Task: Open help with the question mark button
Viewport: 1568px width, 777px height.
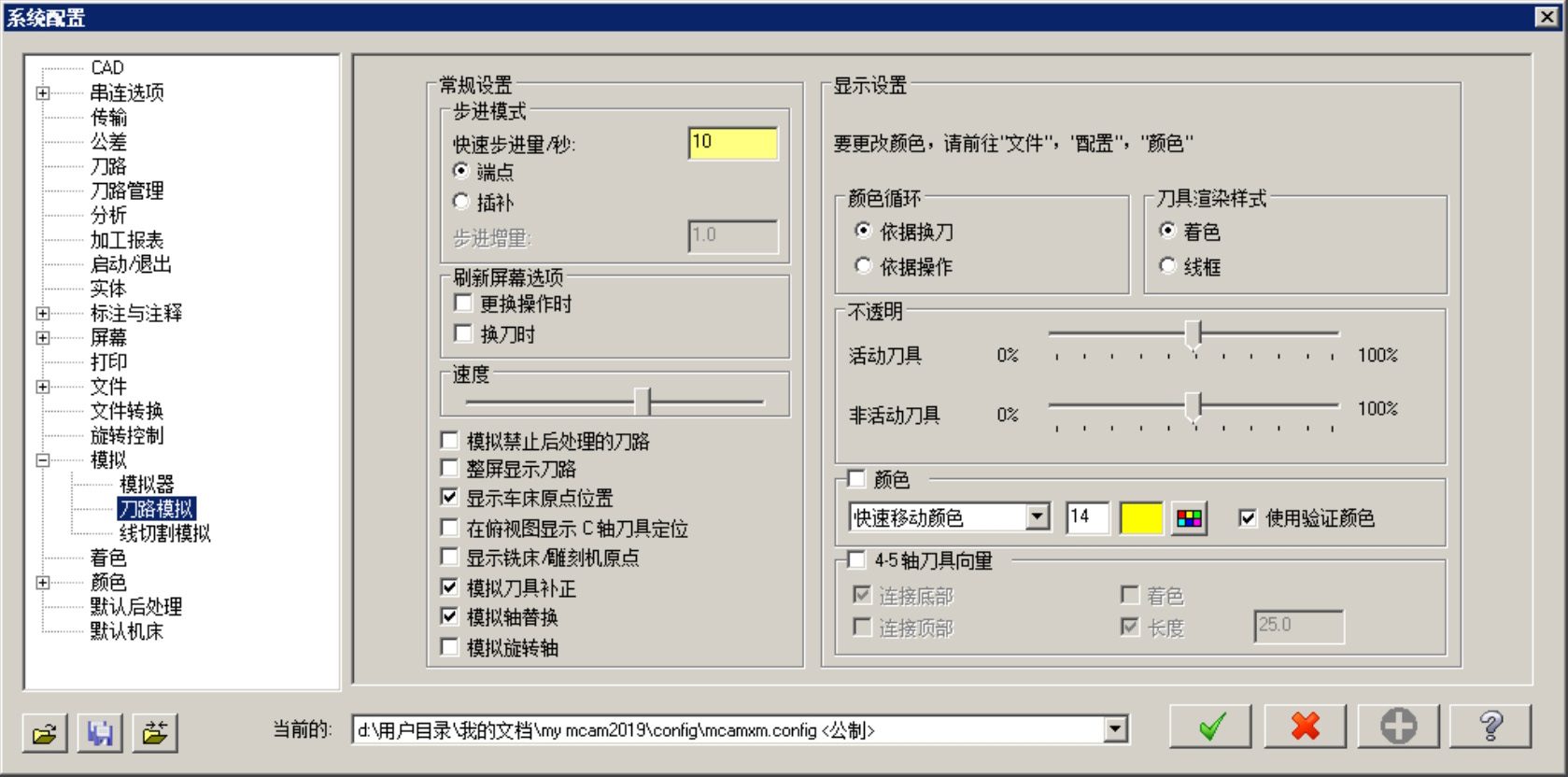Action: tap(1490, 727)
